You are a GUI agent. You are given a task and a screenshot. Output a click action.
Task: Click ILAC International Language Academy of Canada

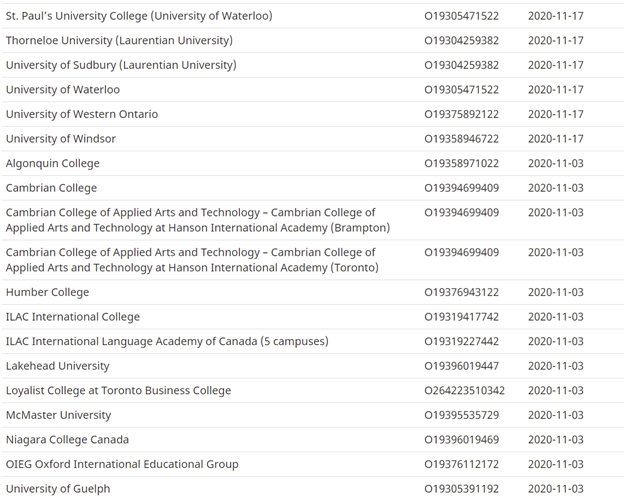coord(166,341)
